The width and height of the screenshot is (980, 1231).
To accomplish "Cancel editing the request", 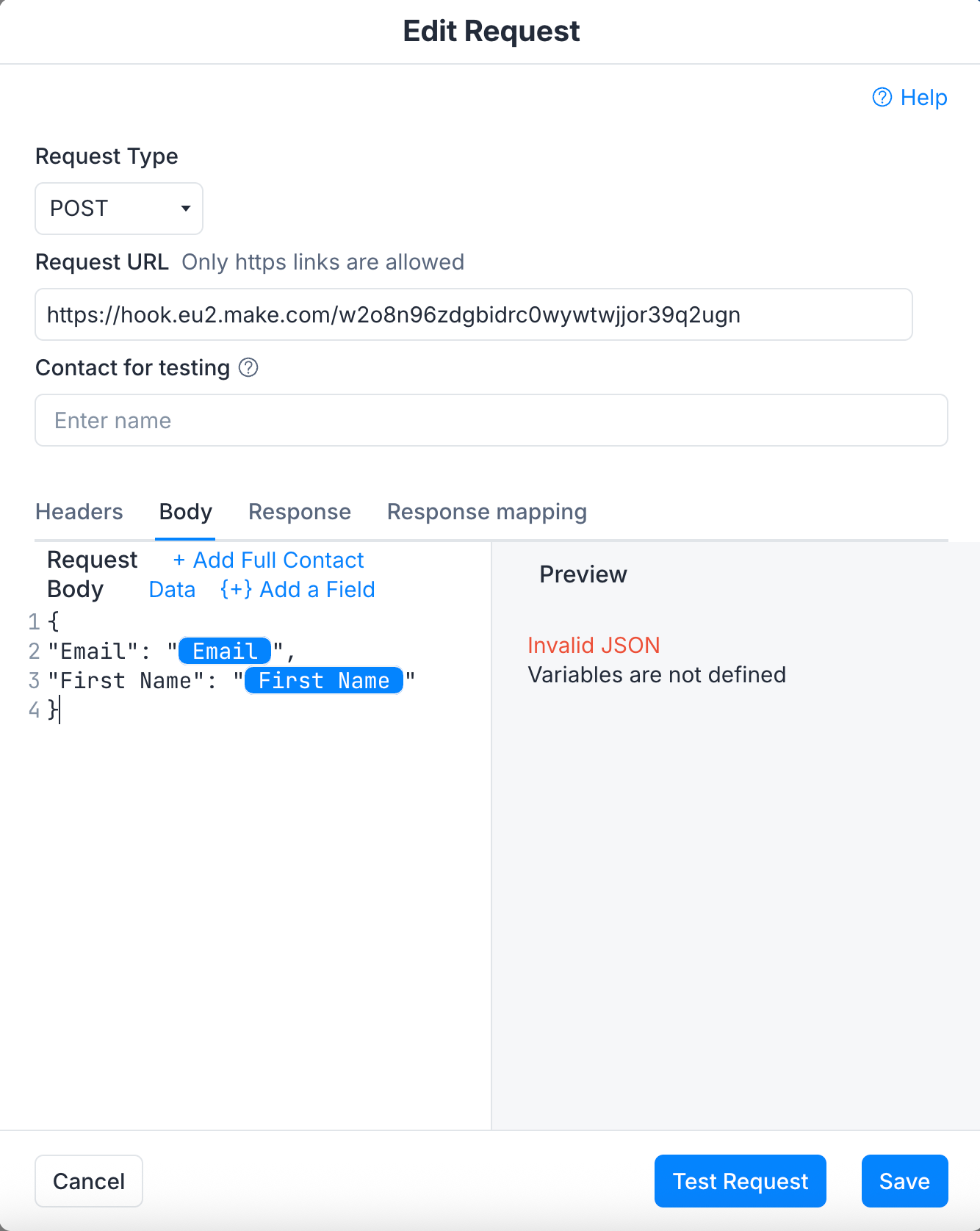I will point(89,1181).
